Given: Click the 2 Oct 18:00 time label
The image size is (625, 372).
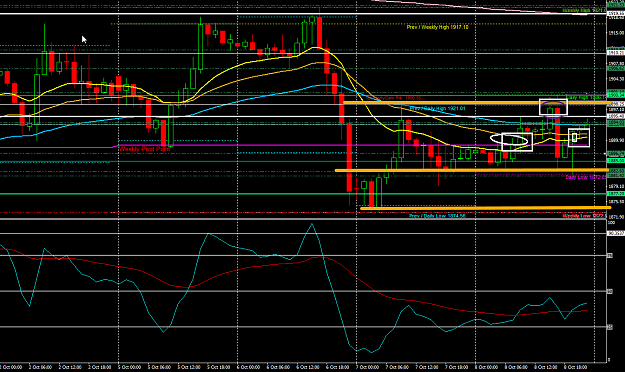Looking at the screenshot, I should pyautogui.click(x=99, y=367).
